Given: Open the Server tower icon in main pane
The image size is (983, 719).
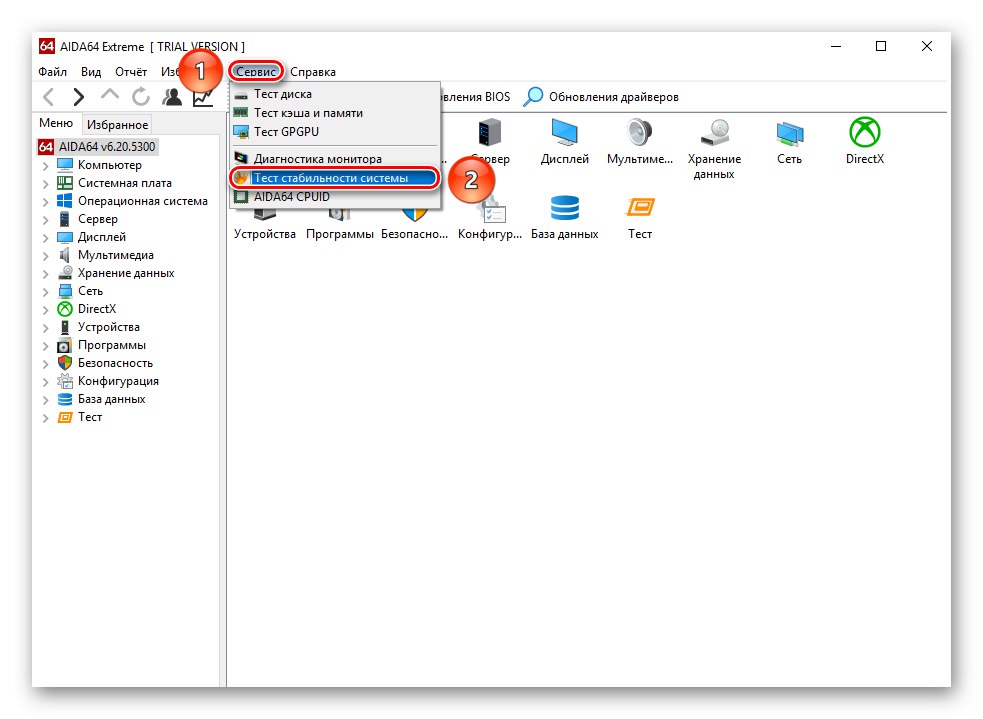Looking at the screenshot, I should pyautogui.click(x=490, y=133).
